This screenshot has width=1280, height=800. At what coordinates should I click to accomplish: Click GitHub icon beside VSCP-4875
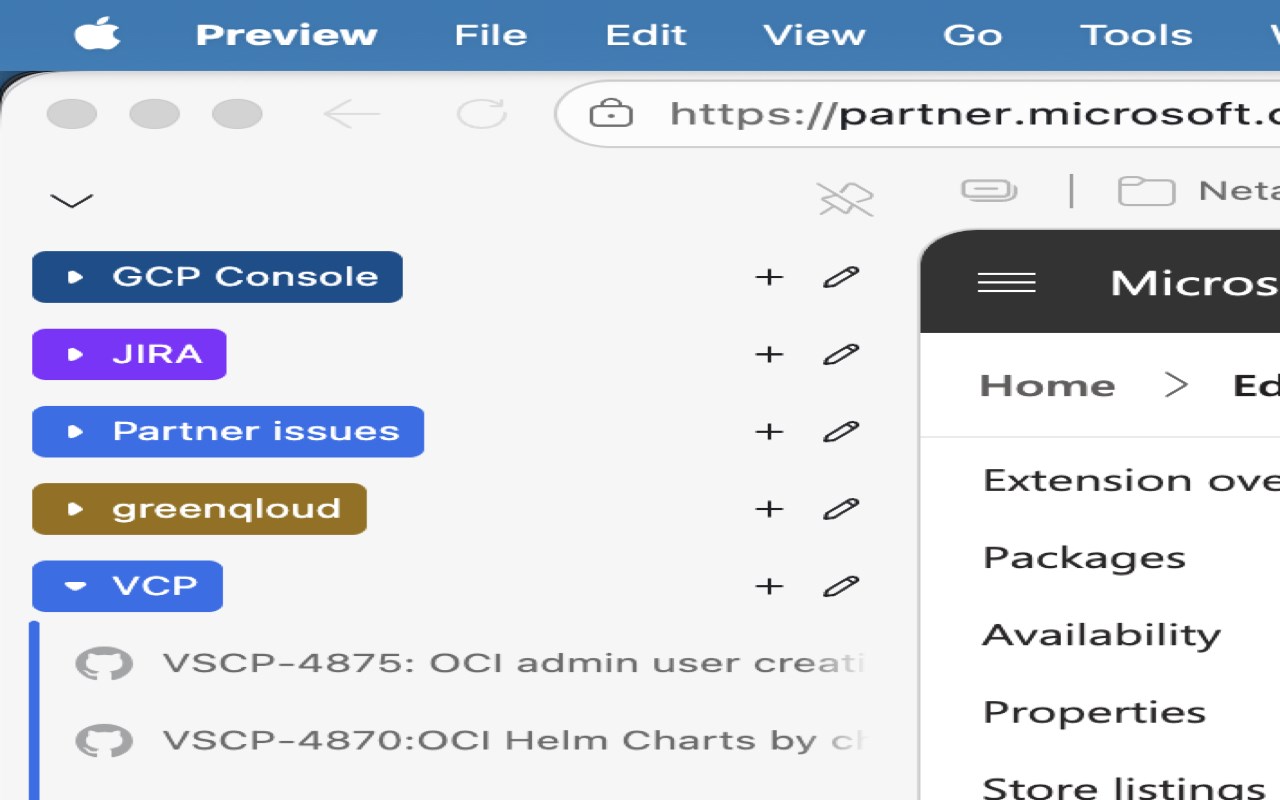click(x=104, y=663)
